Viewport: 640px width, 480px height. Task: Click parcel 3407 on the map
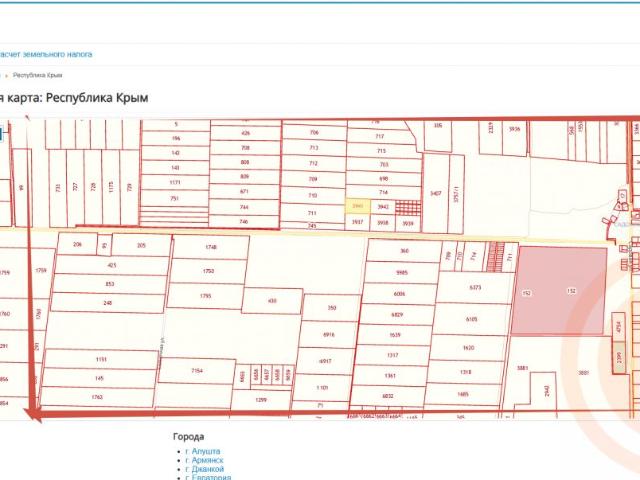[x=436, y=193]
